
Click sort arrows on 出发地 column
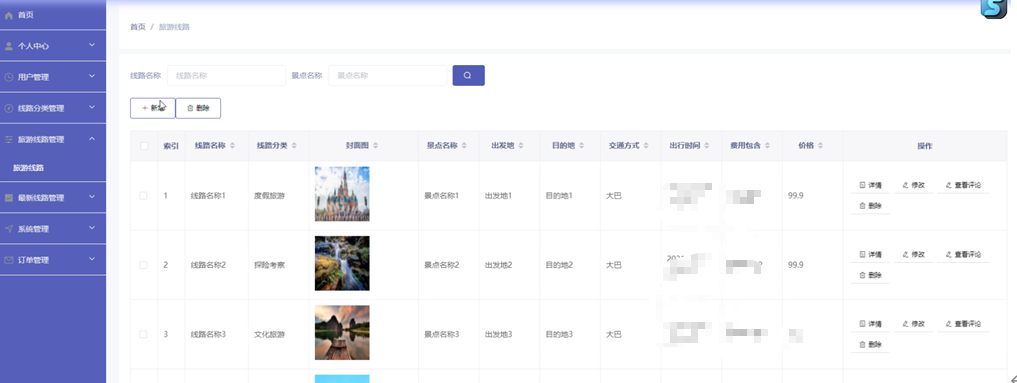click(x=520, y=146)
